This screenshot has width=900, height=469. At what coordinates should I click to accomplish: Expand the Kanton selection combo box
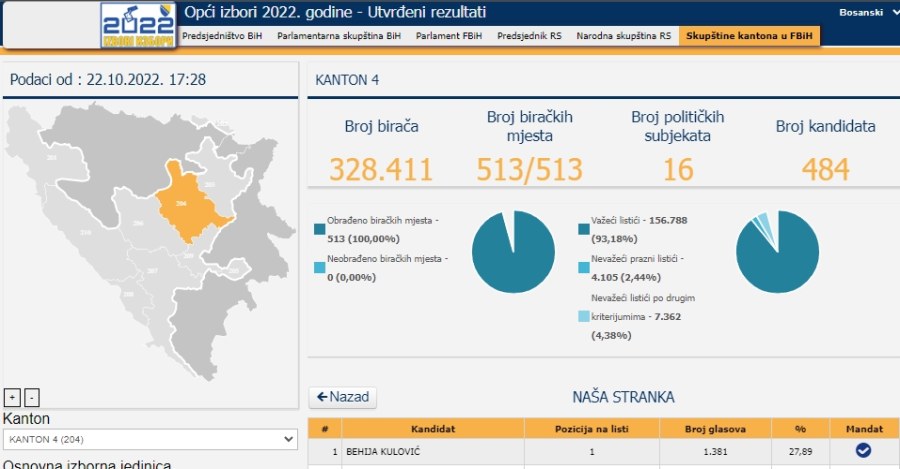point(150,439)
